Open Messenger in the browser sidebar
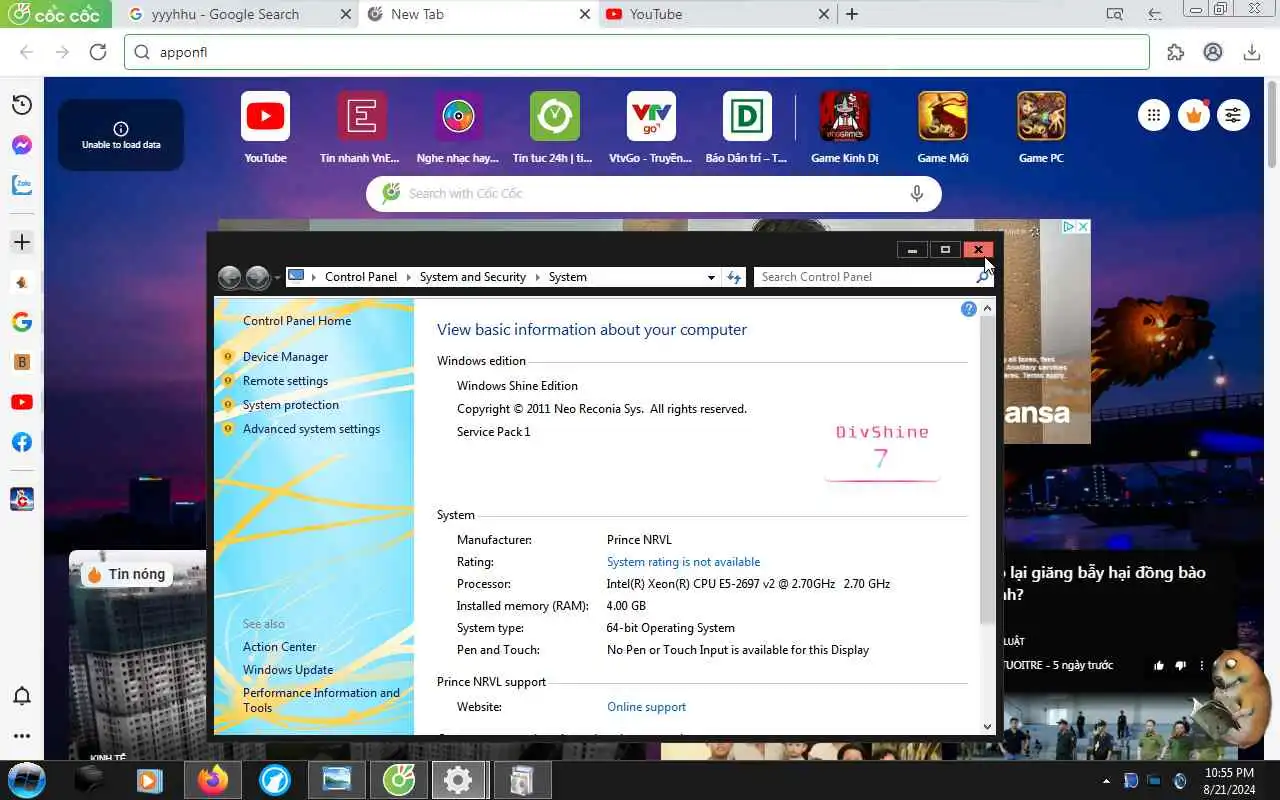Viewport: 1280px width, 800px height. tap(22, 145)
